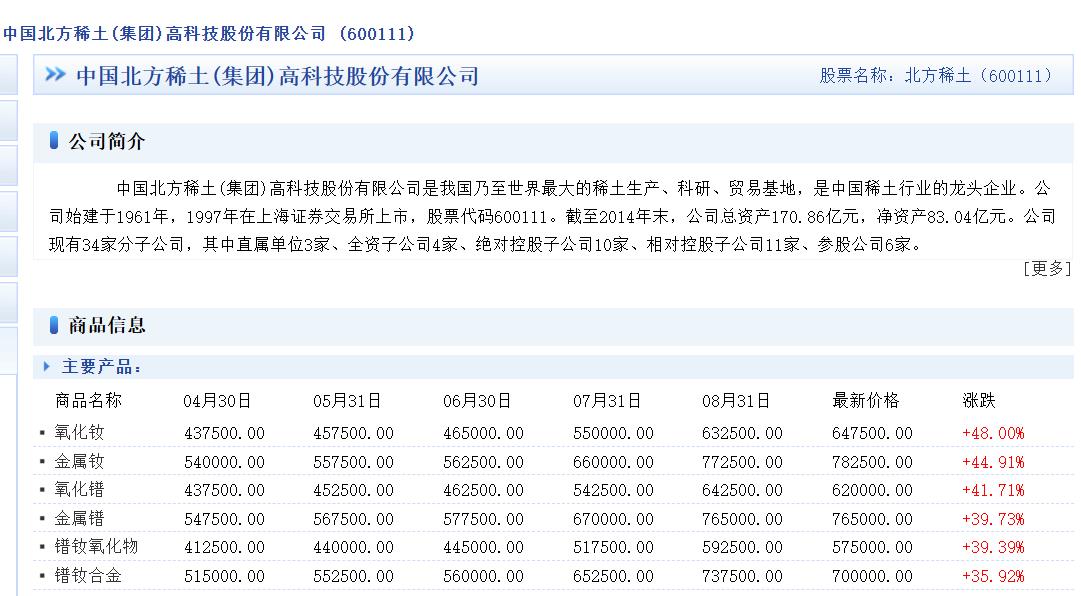This screenshot has height=596, width=1081.
Task: Click the +39.39% change value
Action: click(x=993, y=548)
